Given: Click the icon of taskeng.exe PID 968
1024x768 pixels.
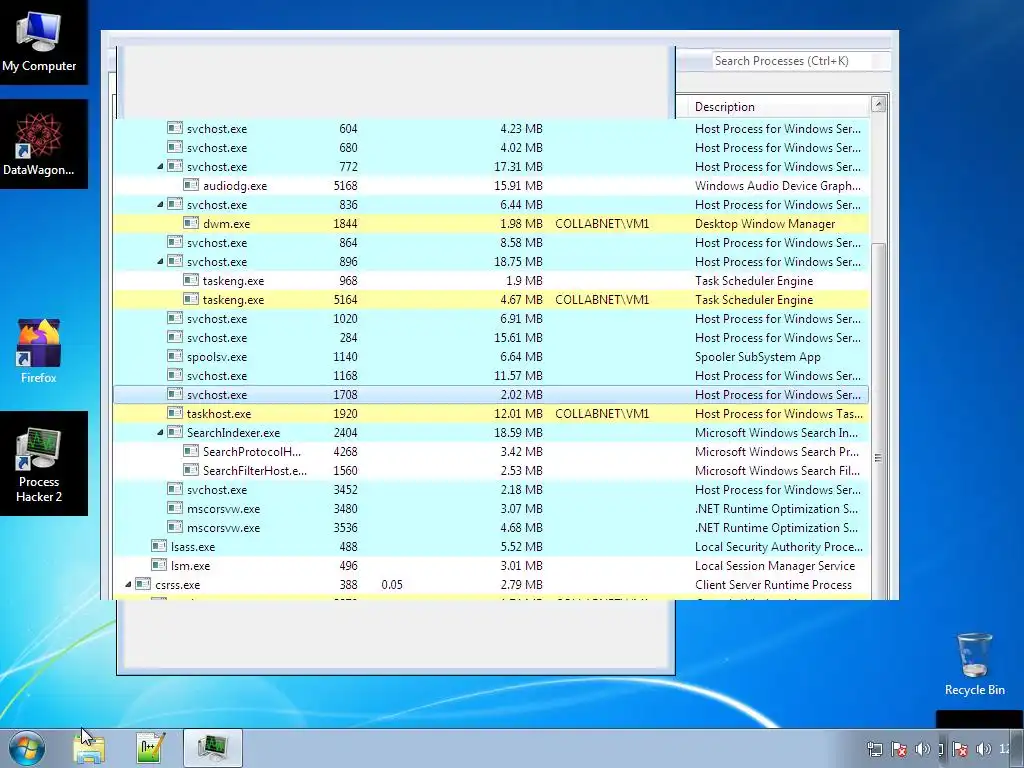Looking at the screenshot, I should point(191,280).
